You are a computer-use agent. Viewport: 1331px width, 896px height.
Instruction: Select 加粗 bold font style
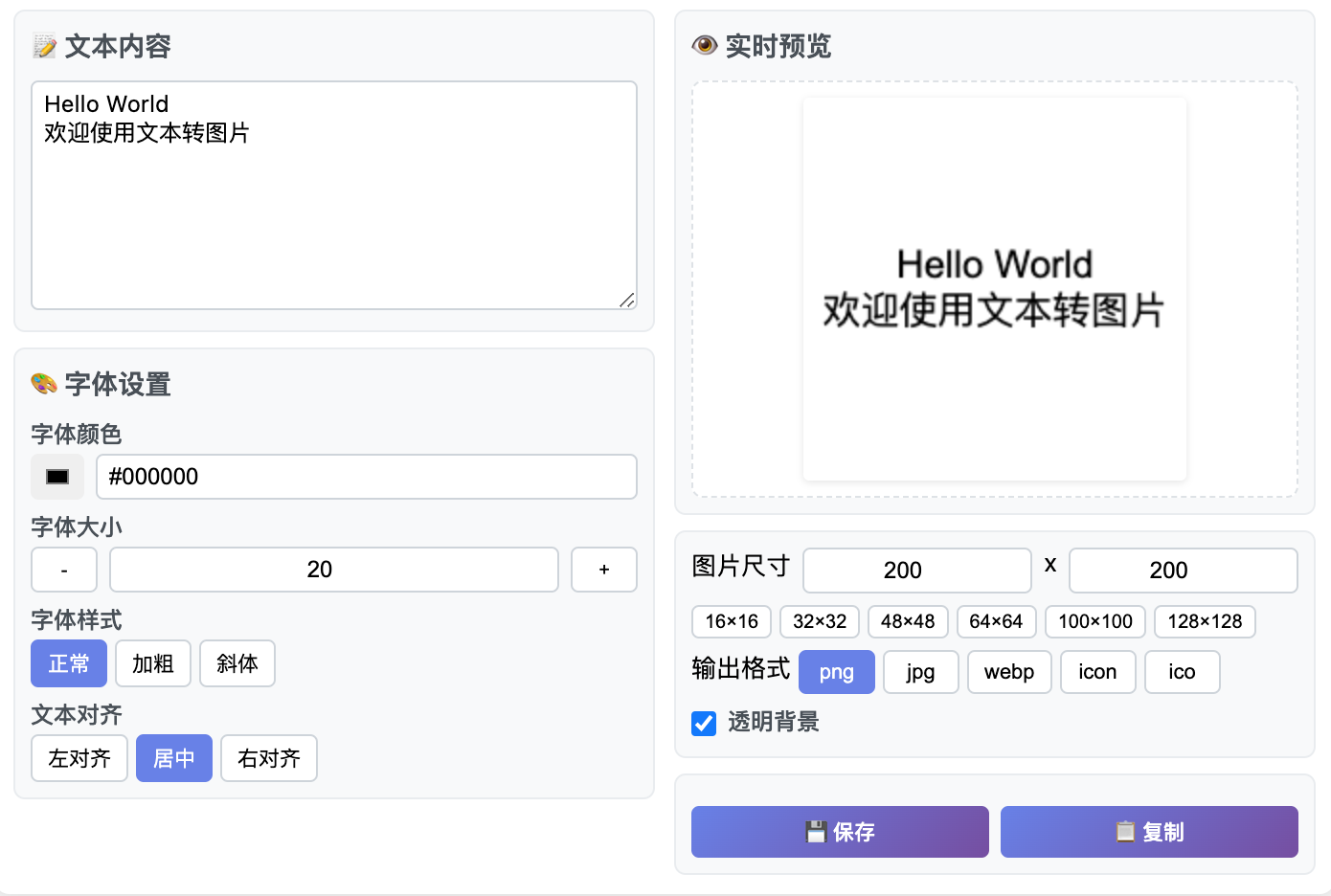click(x=153, y=663)
